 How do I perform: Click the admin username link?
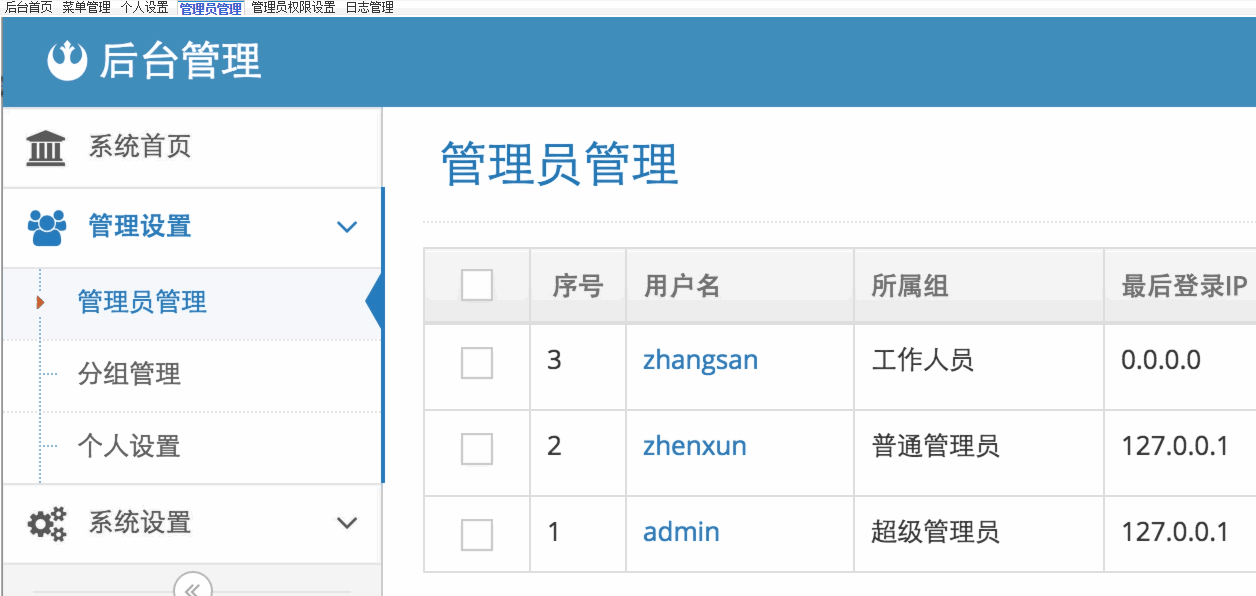tap(681, 532)
